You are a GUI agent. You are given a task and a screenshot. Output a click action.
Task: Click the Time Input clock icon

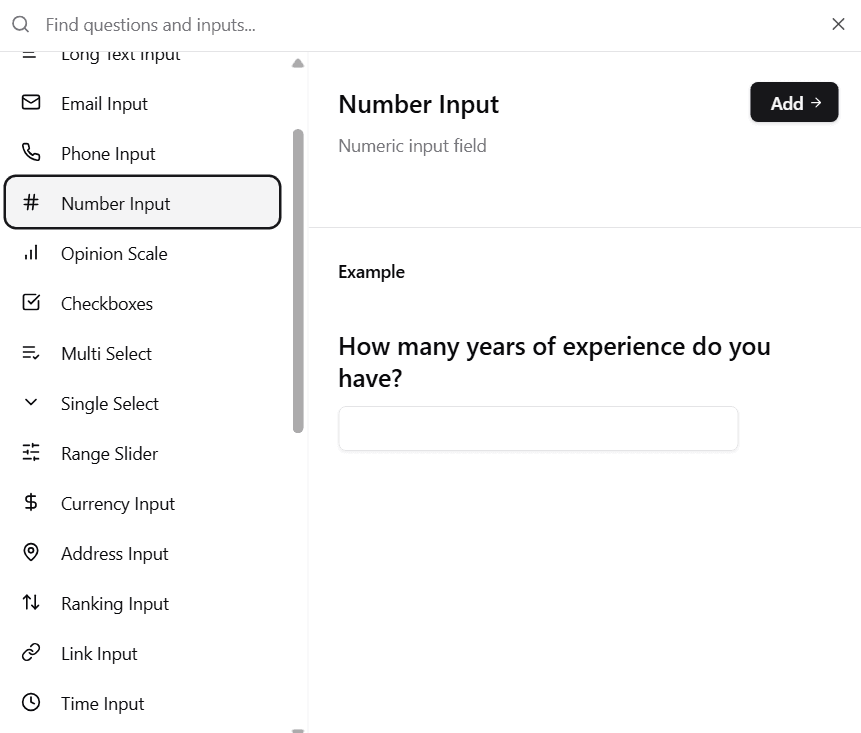(x=30, y=703)
